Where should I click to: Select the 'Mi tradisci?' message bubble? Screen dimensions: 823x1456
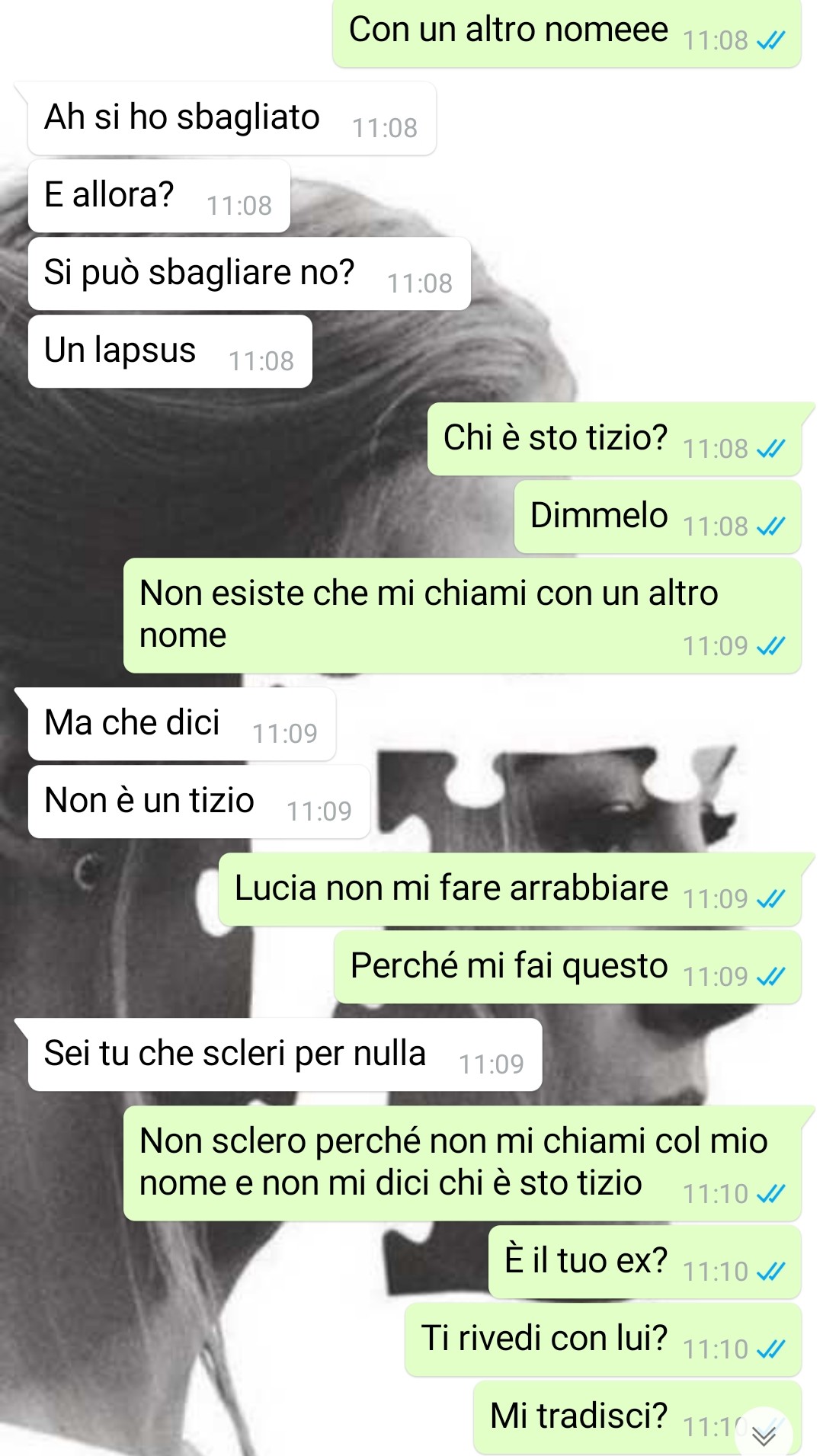point(637,1417)
